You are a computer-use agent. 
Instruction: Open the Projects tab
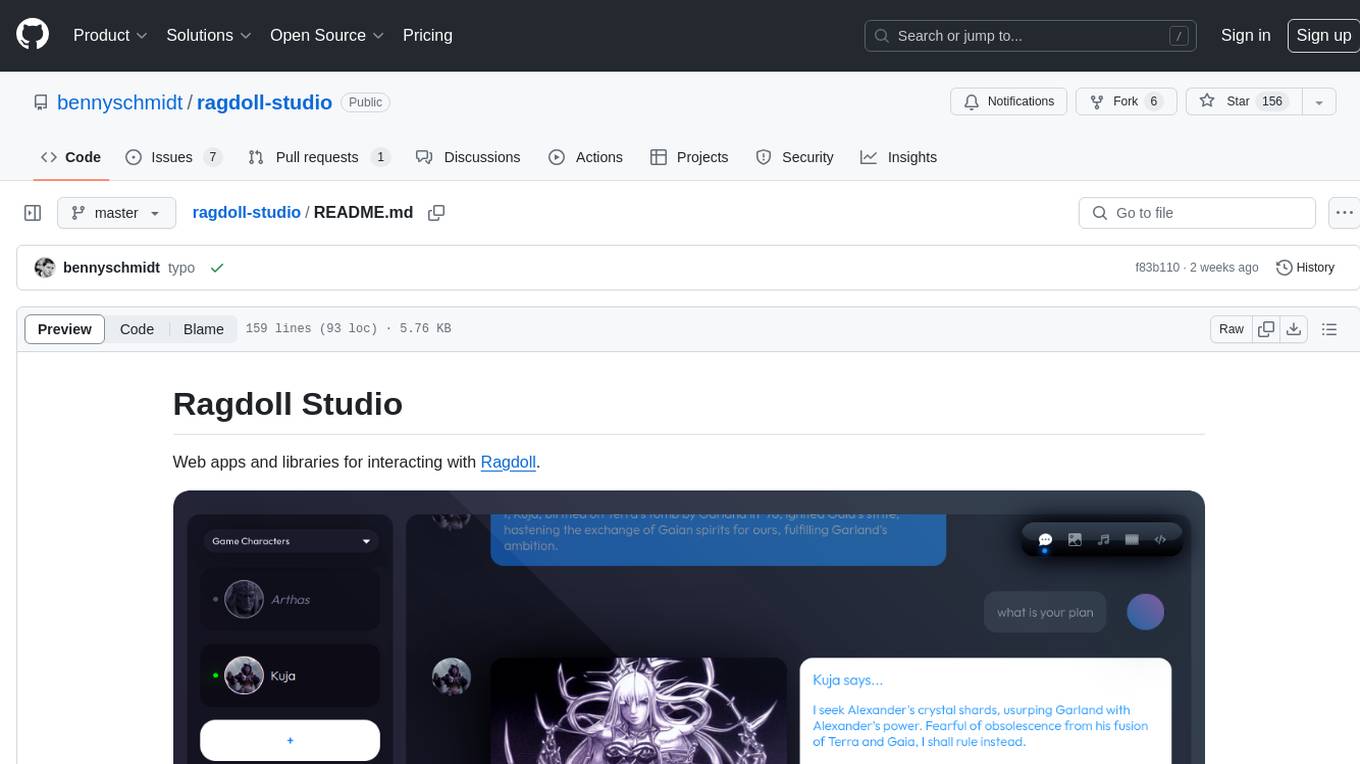(x=689, y=157)
